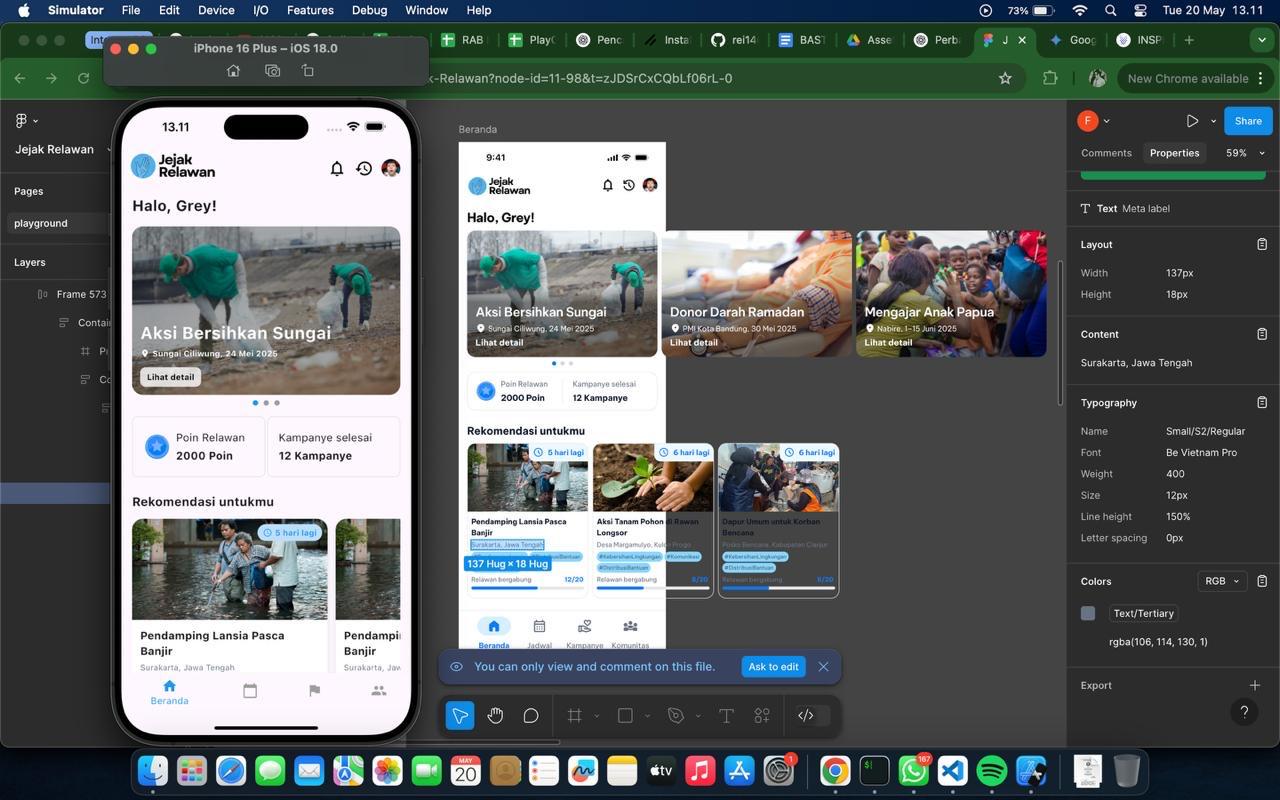Tap Lihat detail button in simulator
The width and height of the screenshot is (1280, 800).
(171, 377)
